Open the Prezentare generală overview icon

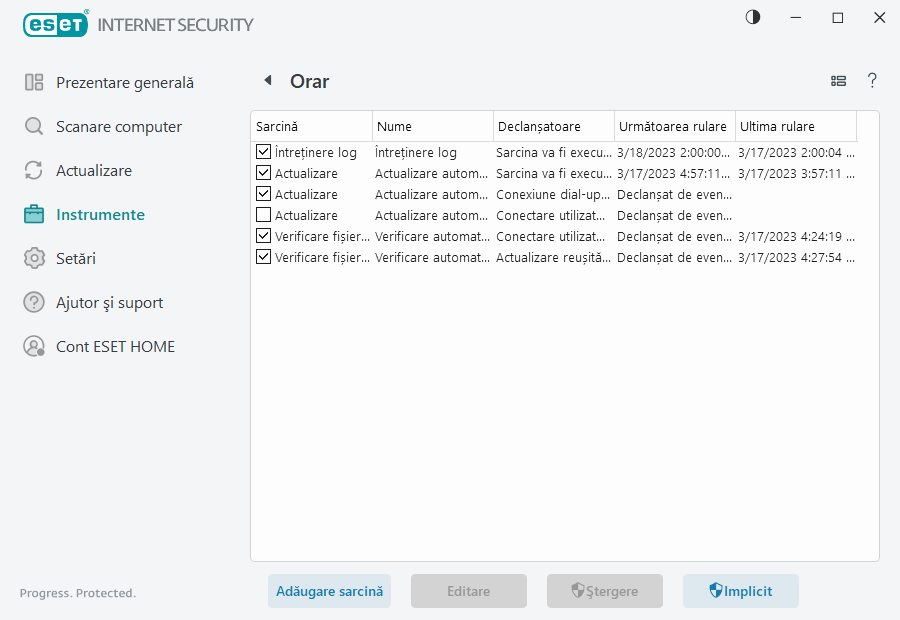(34, 82)
